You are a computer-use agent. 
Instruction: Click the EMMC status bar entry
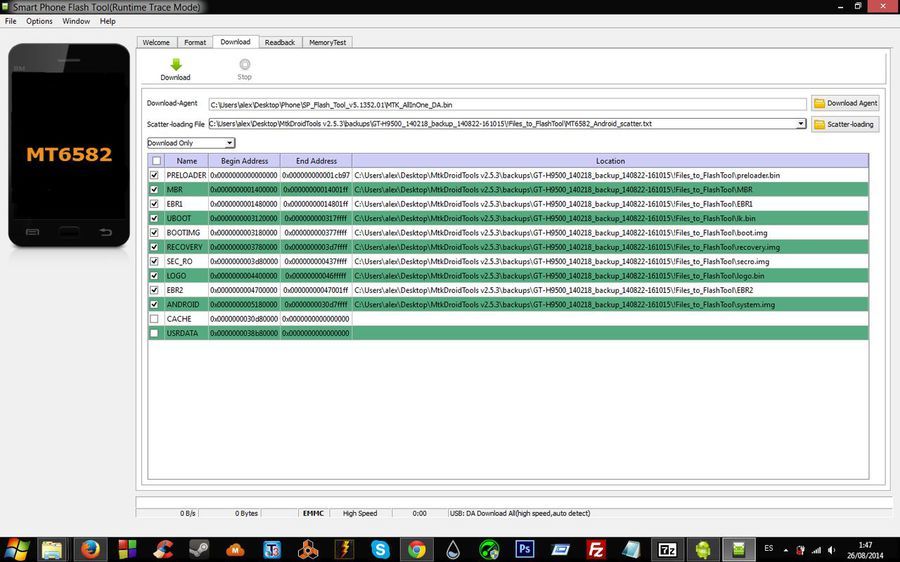pyautogui.click(x=313, y=513)
